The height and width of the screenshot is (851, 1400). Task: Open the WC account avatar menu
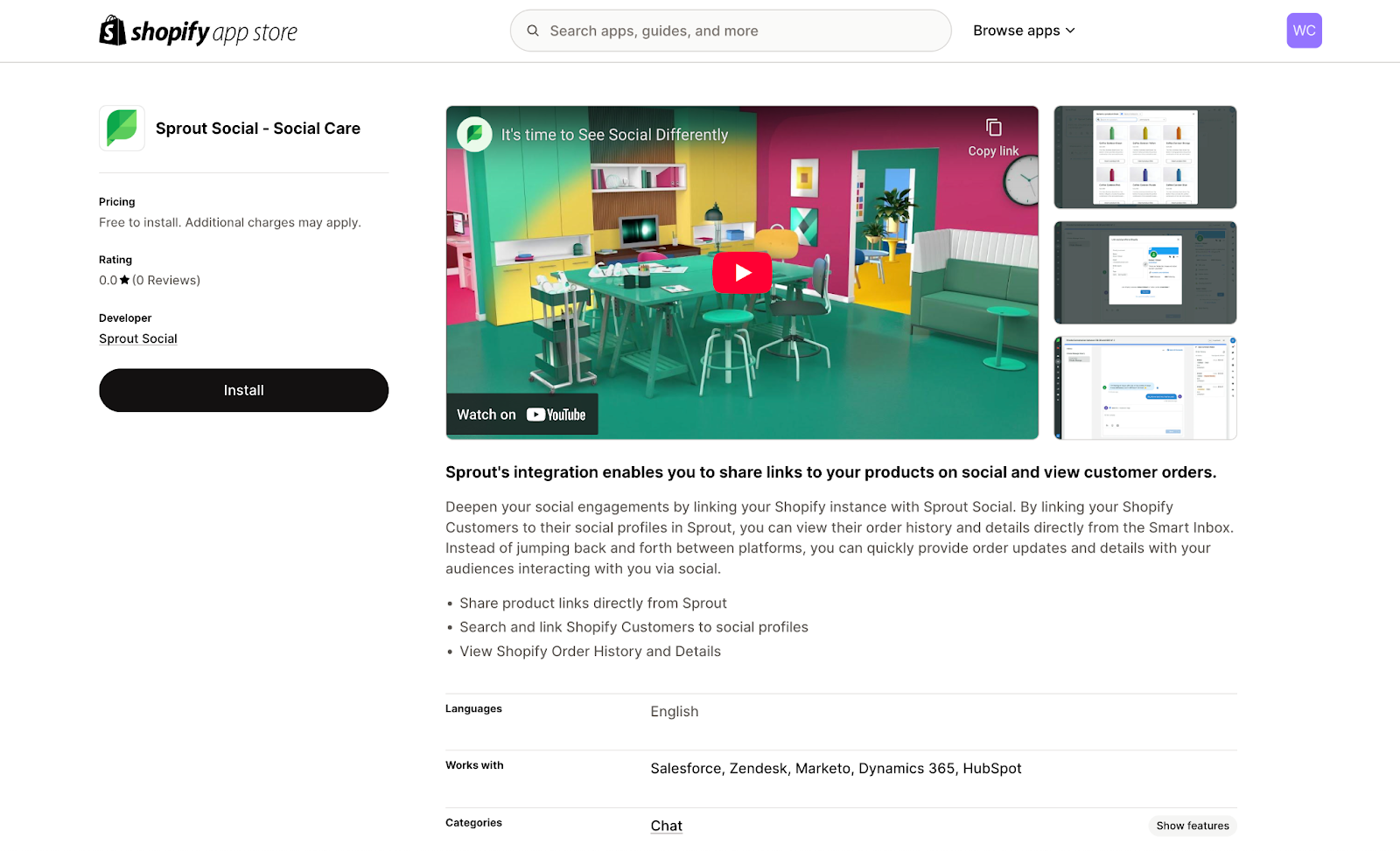tap(1304, 31)
